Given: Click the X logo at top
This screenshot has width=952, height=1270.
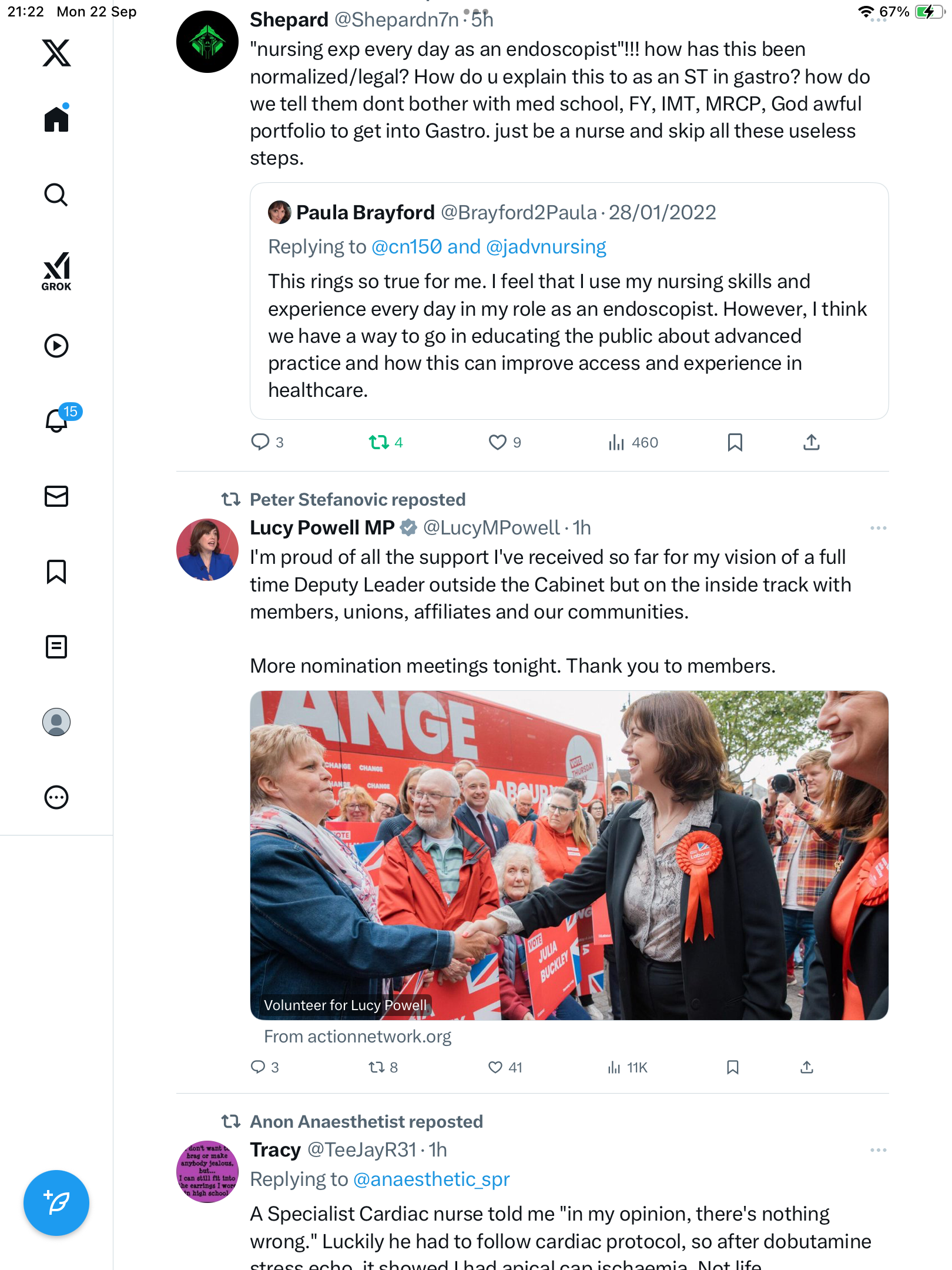Looking at the screenshot, I should tap(56, 53).
